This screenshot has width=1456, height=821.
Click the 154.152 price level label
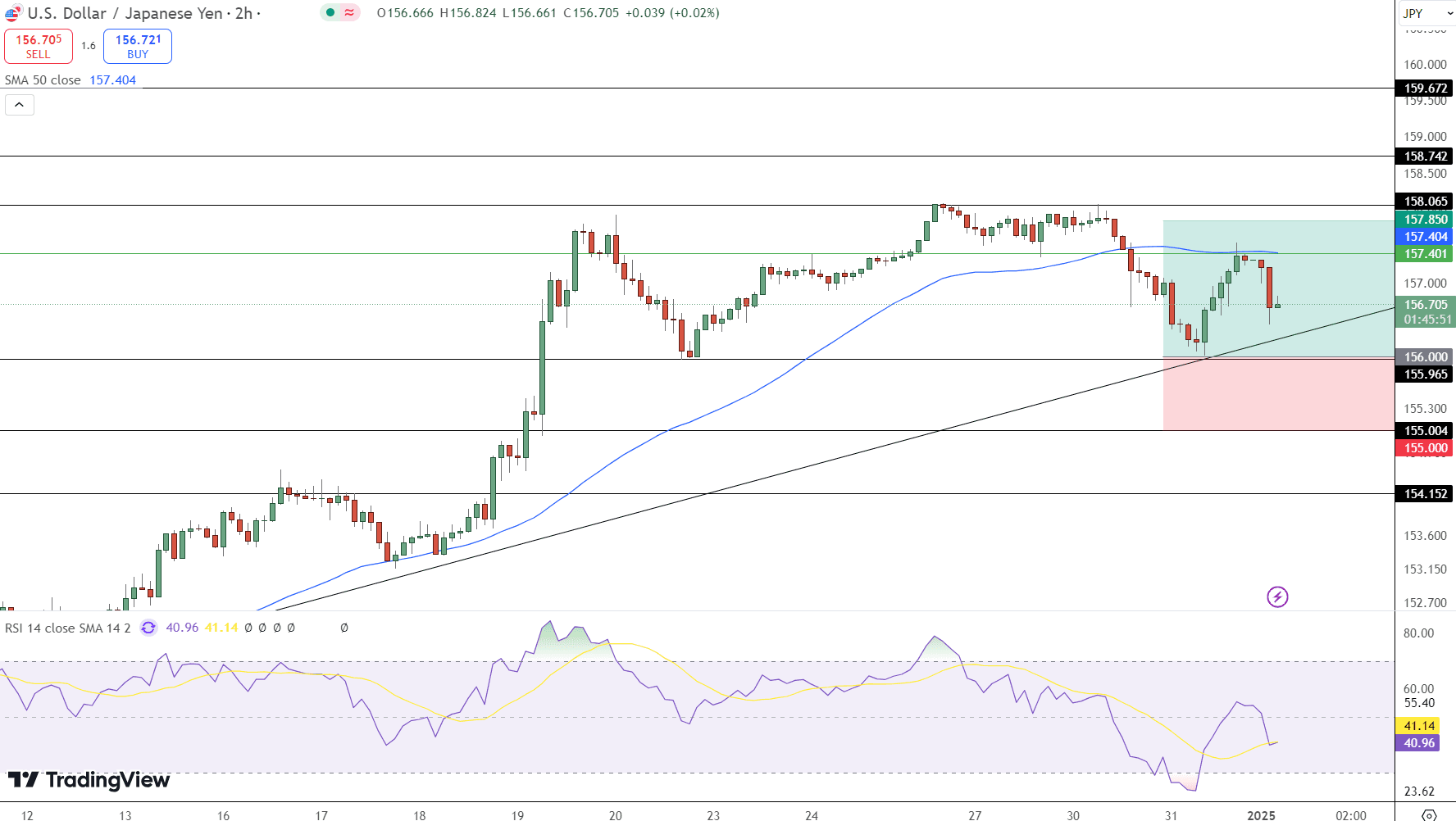point(1425,494)
